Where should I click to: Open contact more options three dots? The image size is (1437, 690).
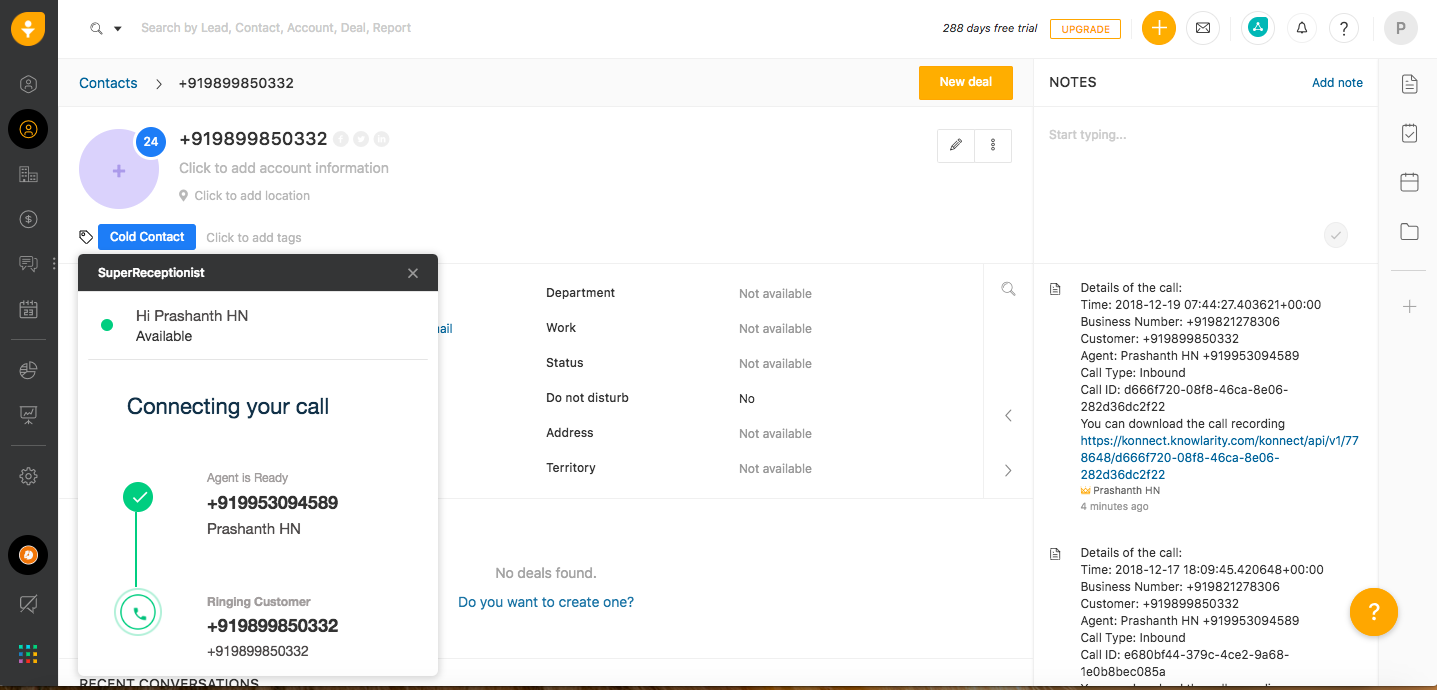point(993,145)
